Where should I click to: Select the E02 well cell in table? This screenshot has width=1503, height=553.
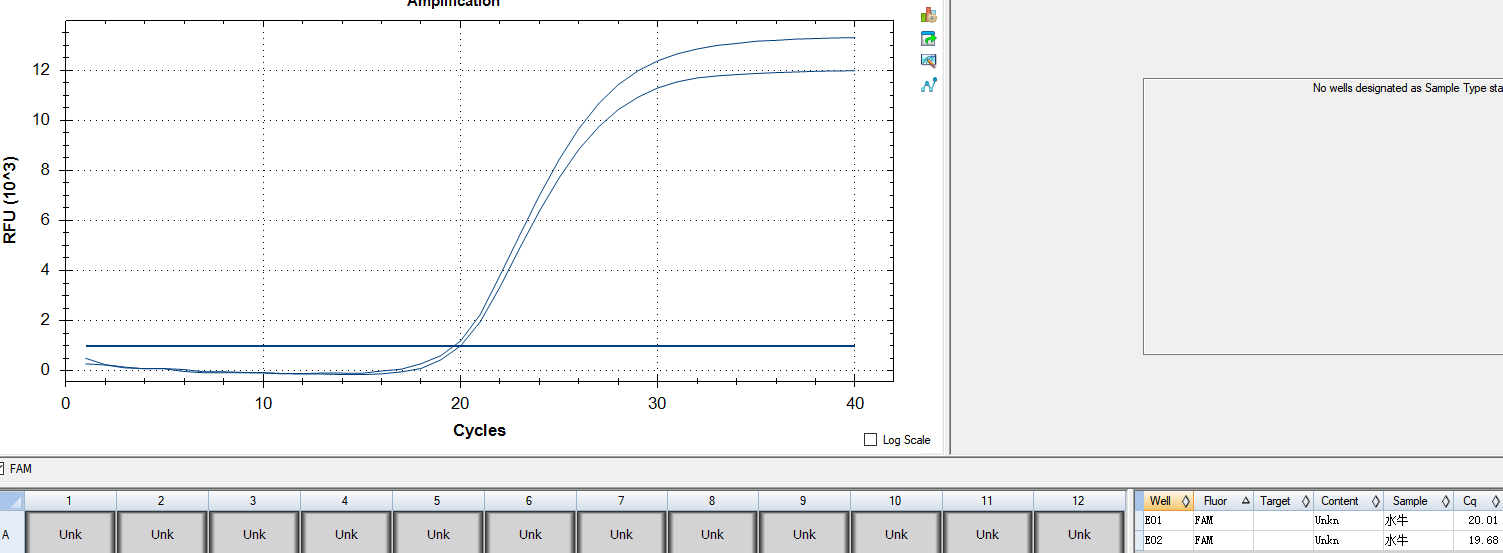click(x=1169, y=540)
